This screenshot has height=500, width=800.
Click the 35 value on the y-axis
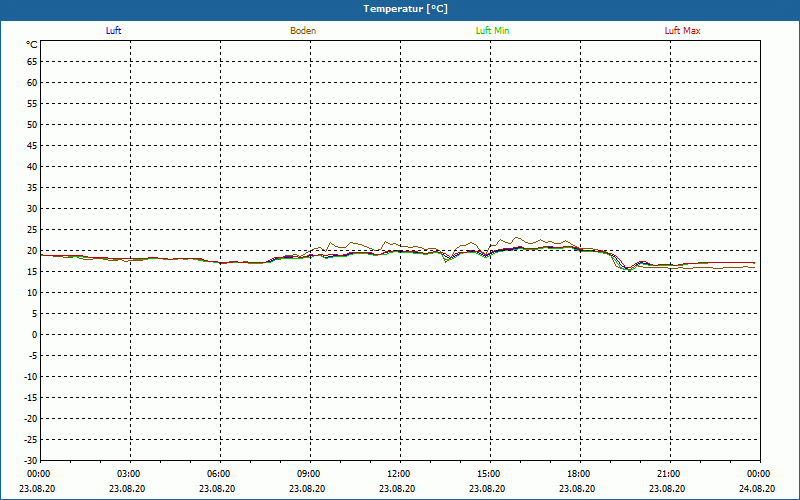pyautogui.click(x=32, y=188)
